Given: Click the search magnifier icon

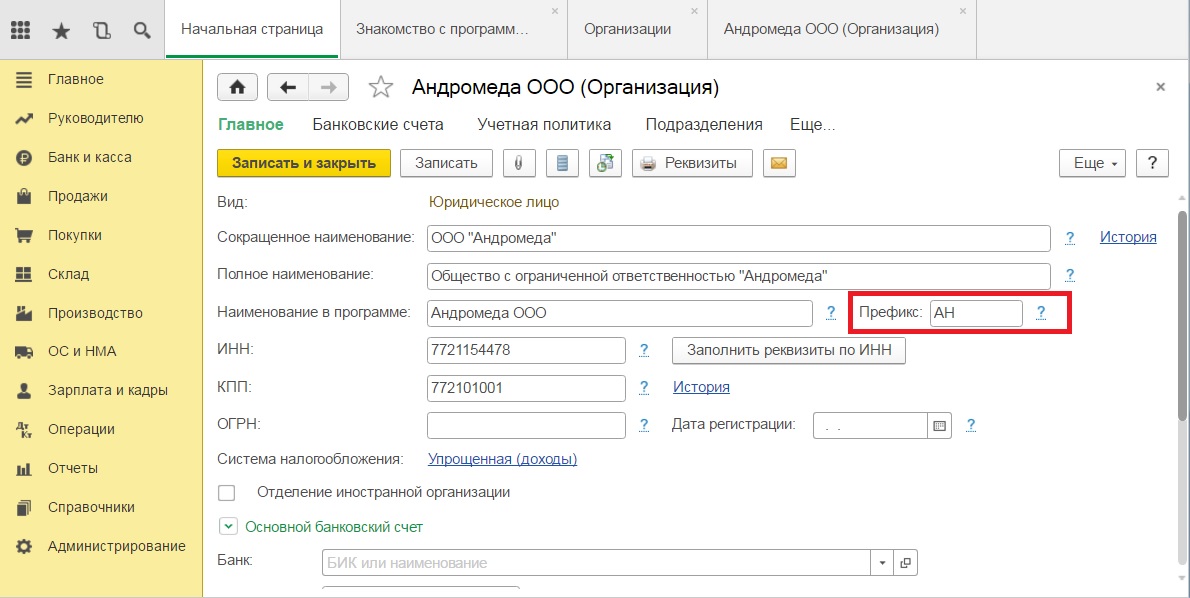Looking at the screenshot, I should click(141, 30).
